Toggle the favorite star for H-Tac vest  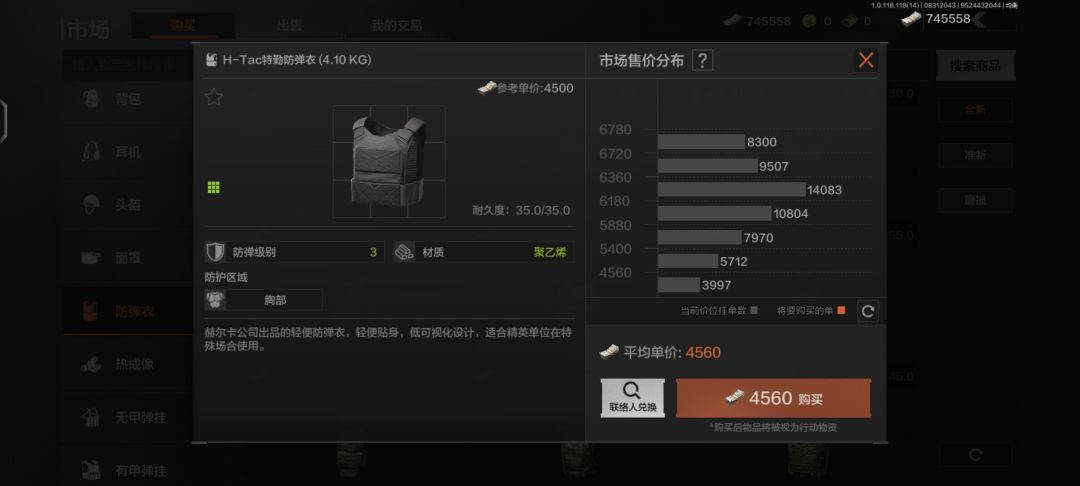214,97
